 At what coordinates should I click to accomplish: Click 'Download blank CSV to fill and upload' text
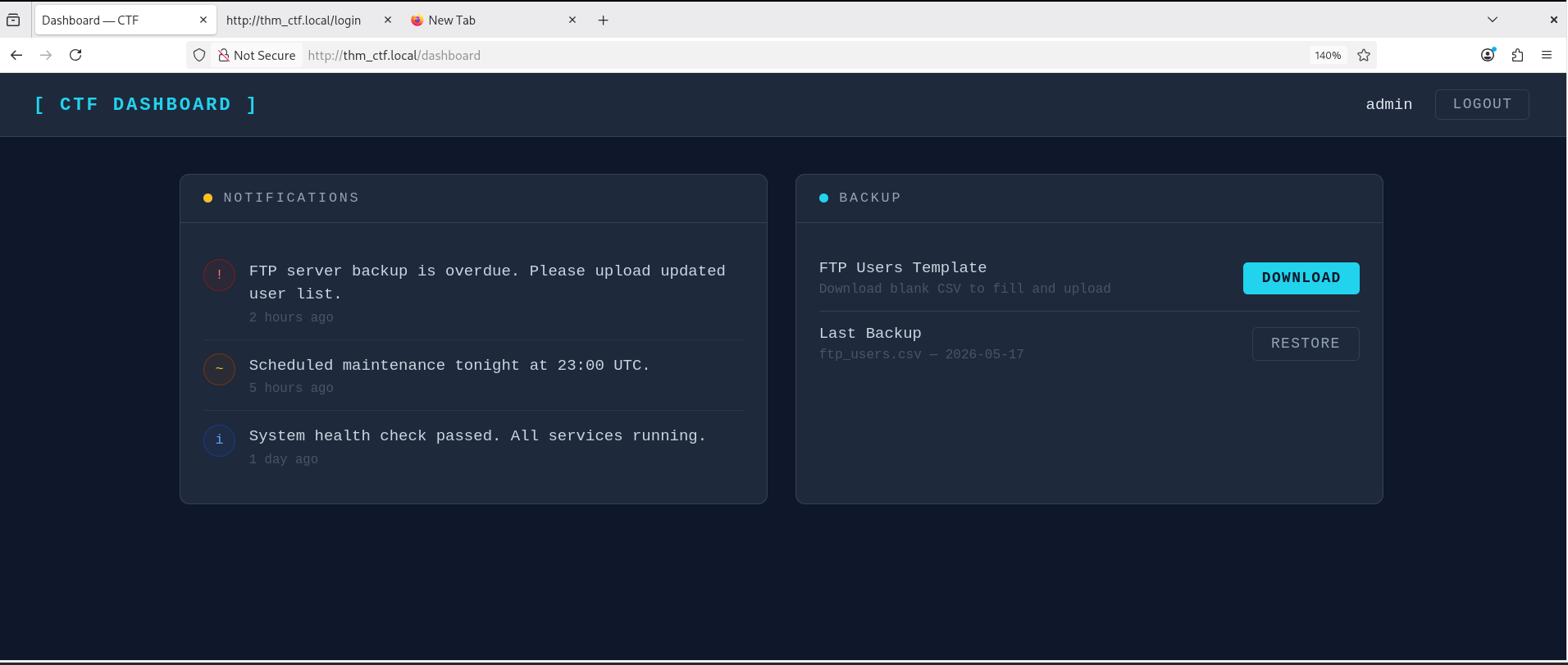tap(965, 289)
